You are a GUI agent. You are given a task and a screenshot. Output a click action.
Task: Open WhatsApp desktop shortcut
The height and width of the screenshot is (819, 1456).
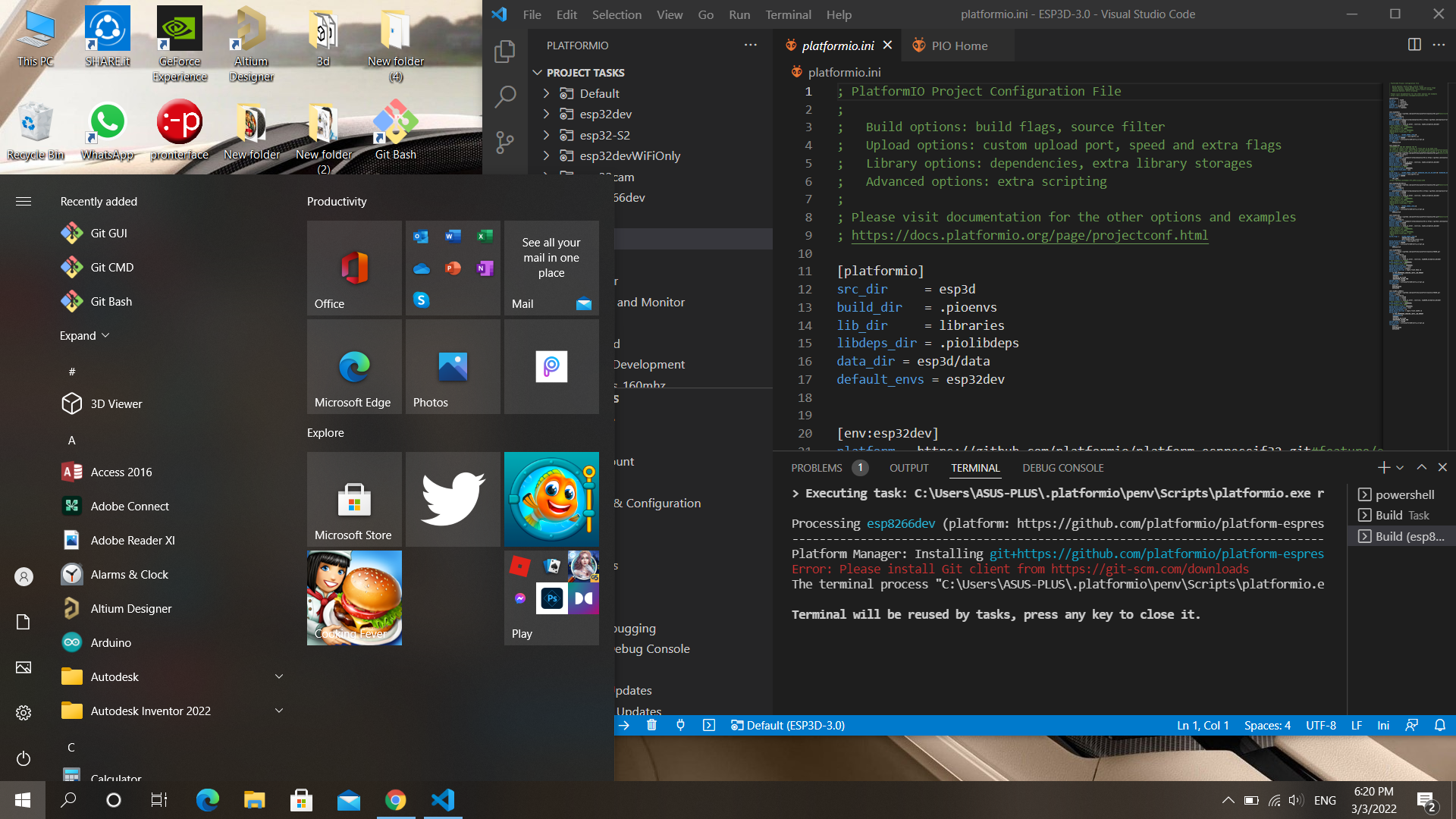[x=107, y=130]
